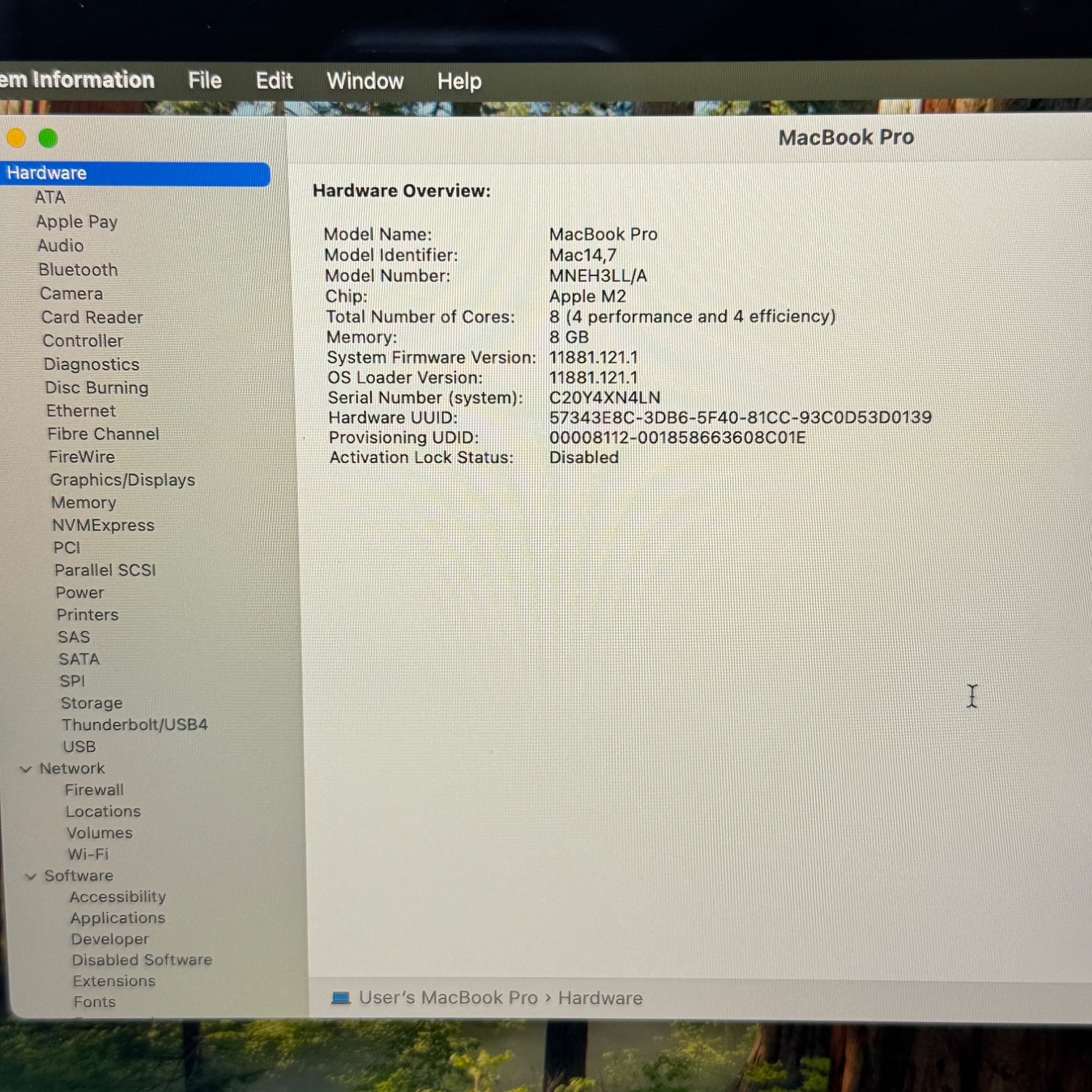Click User's MacBook Pro in path bar
This screenshot has width=1092, height=1092.
pyautogui.click(x=448, y=997)
